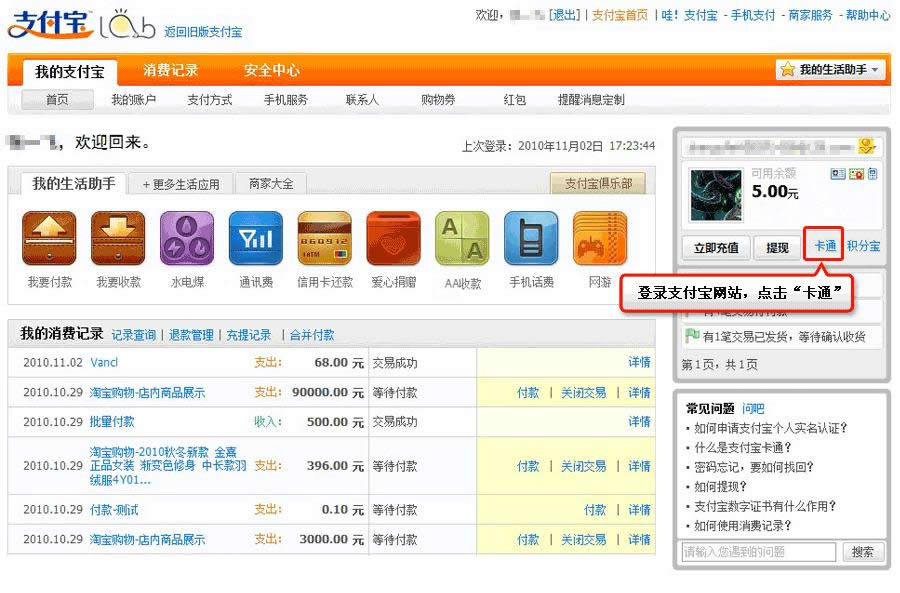
Task: Open the 退款管理 link
Action: pos(191,335)
